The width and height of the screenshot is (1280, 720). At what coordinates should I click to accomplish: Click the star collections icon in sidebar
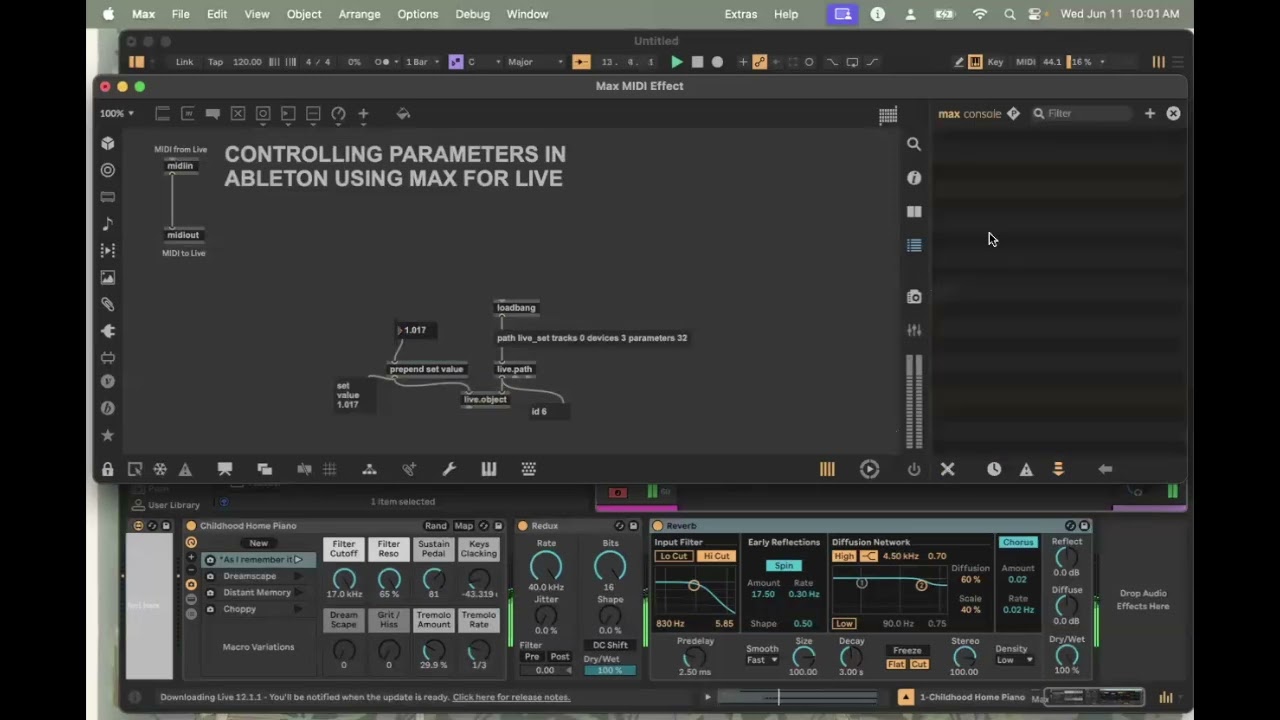[108, 435]
